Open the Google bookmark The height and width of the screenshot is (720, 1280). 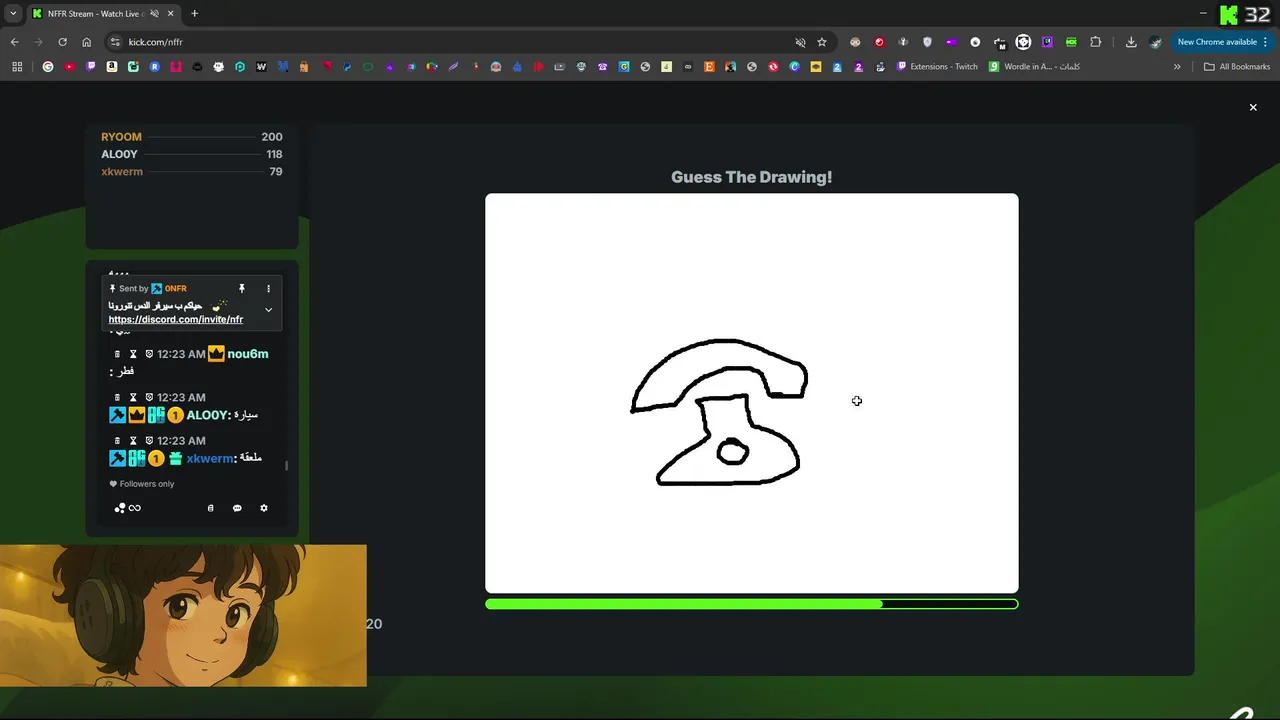48,67
